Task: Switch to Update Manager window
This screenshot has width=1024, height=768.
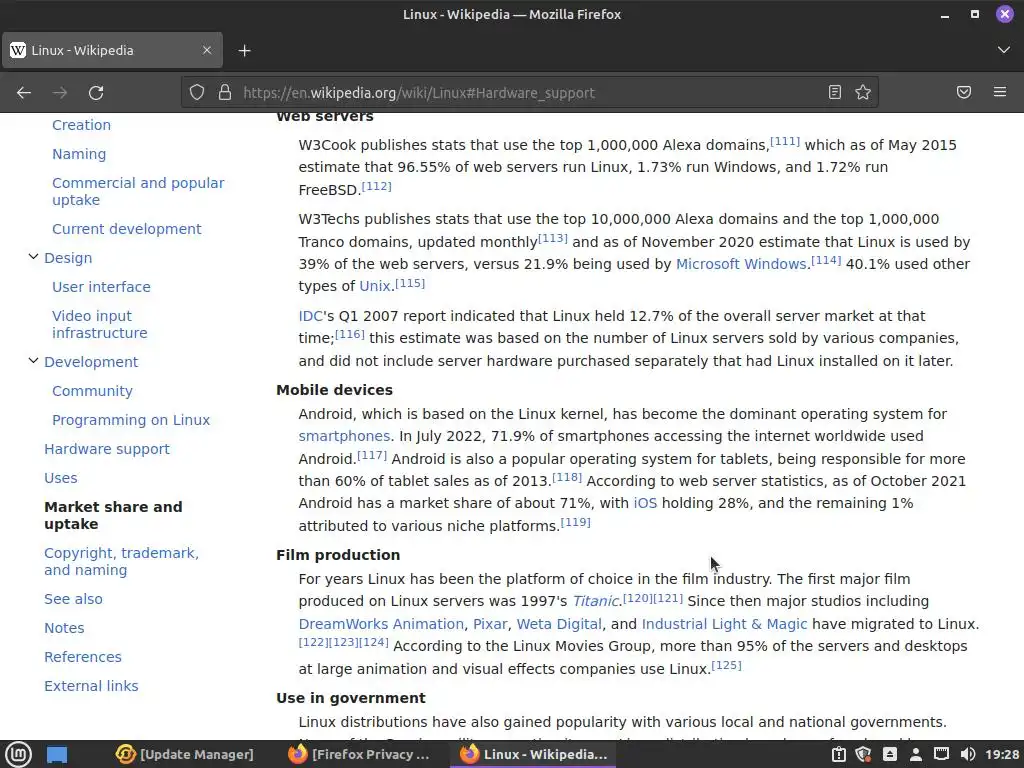Action: [185, 754]
